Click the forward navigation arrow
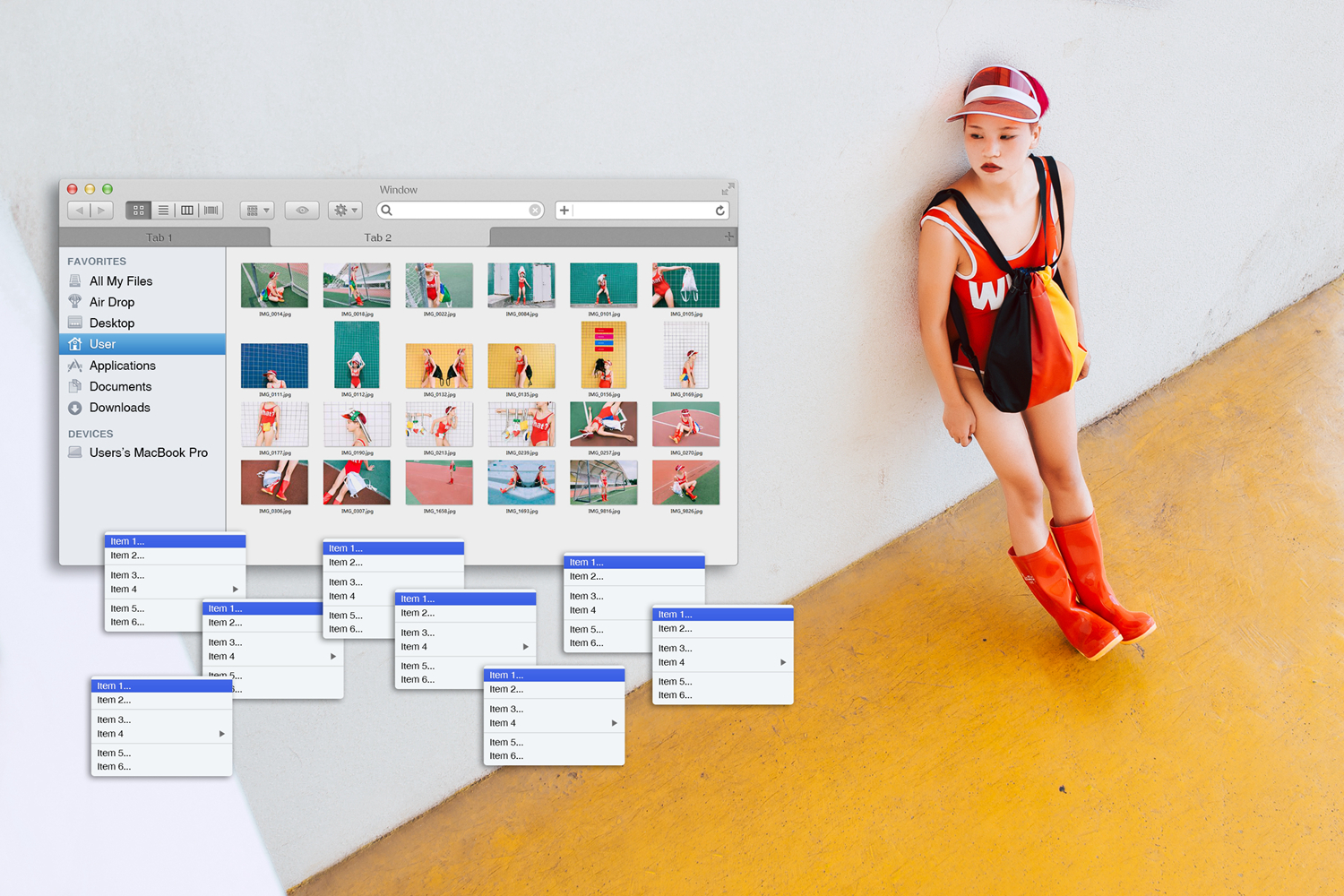 click(x=102, y=211)
